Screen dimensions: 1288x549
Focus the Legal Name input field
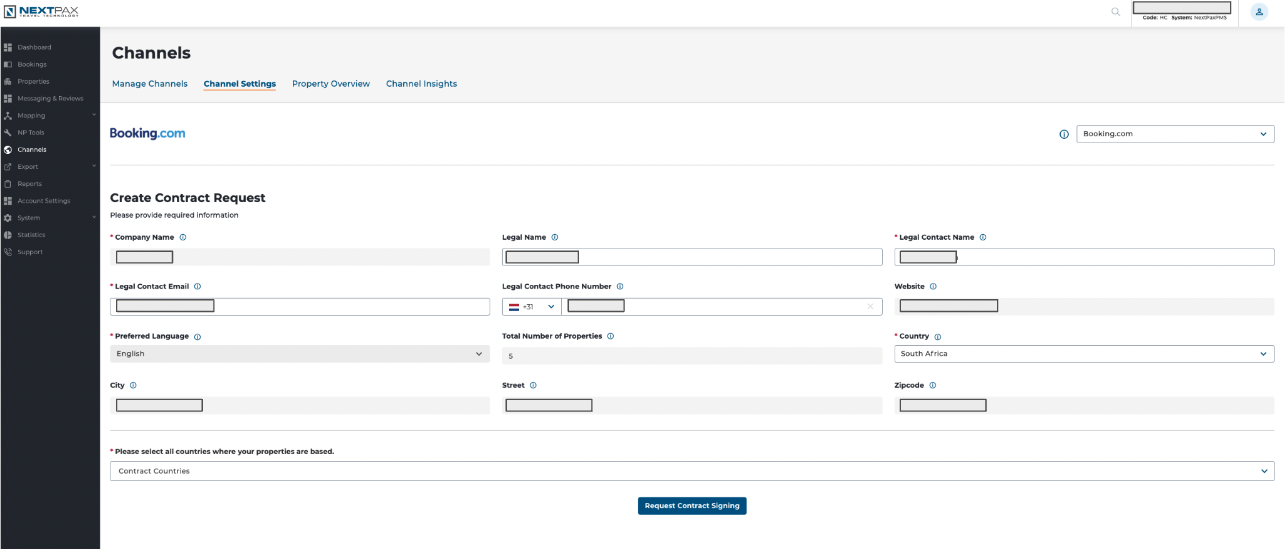click(x=692, y=257)
